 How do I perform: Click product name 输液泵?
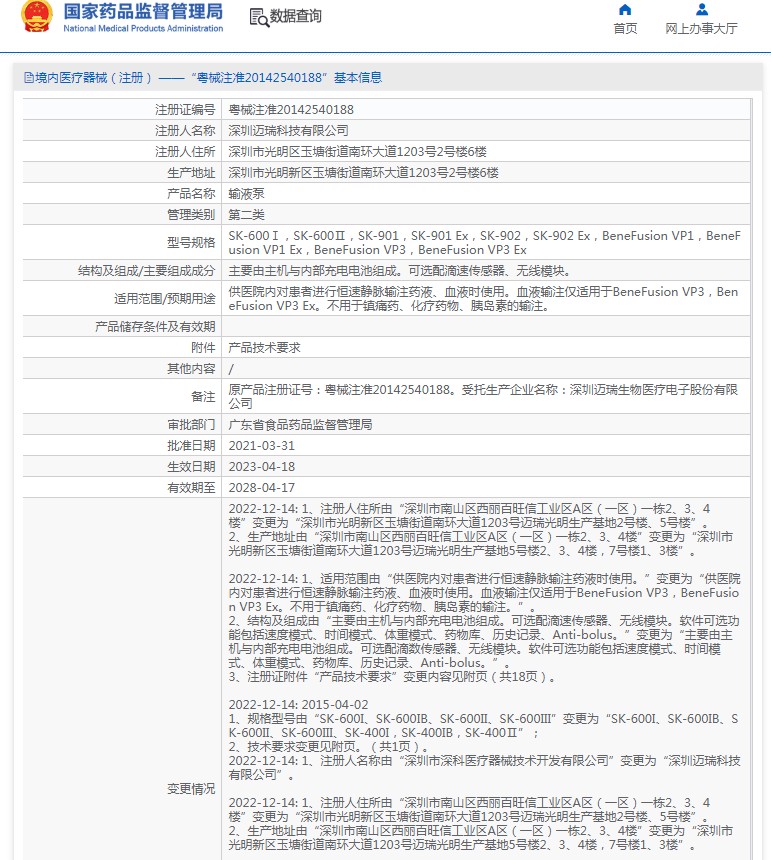pyautogui.click(x=246, y=194)
